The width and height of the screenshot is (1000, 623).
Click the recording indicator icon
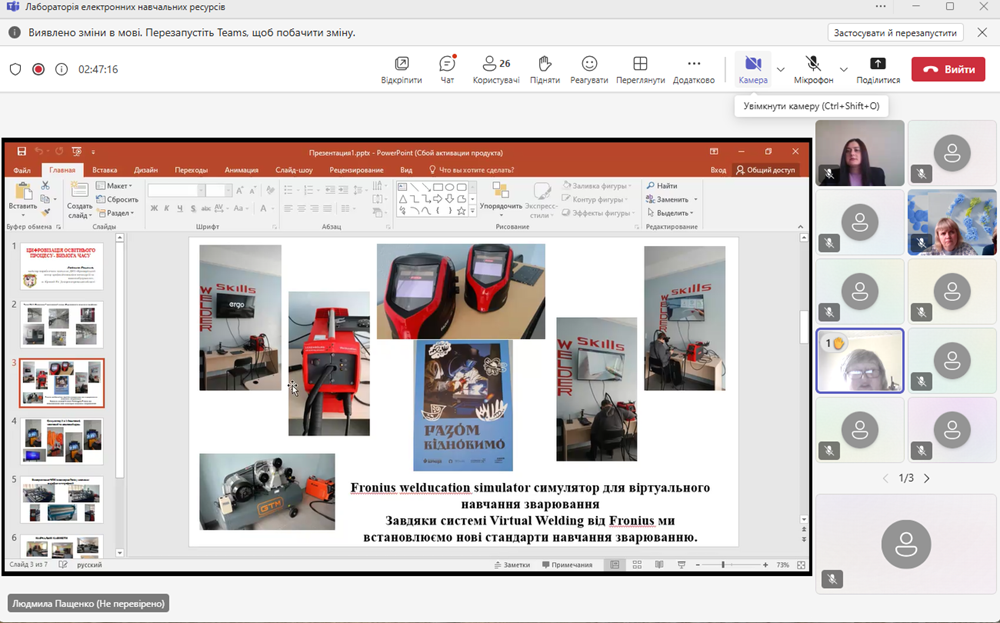(x=38, y=70)
